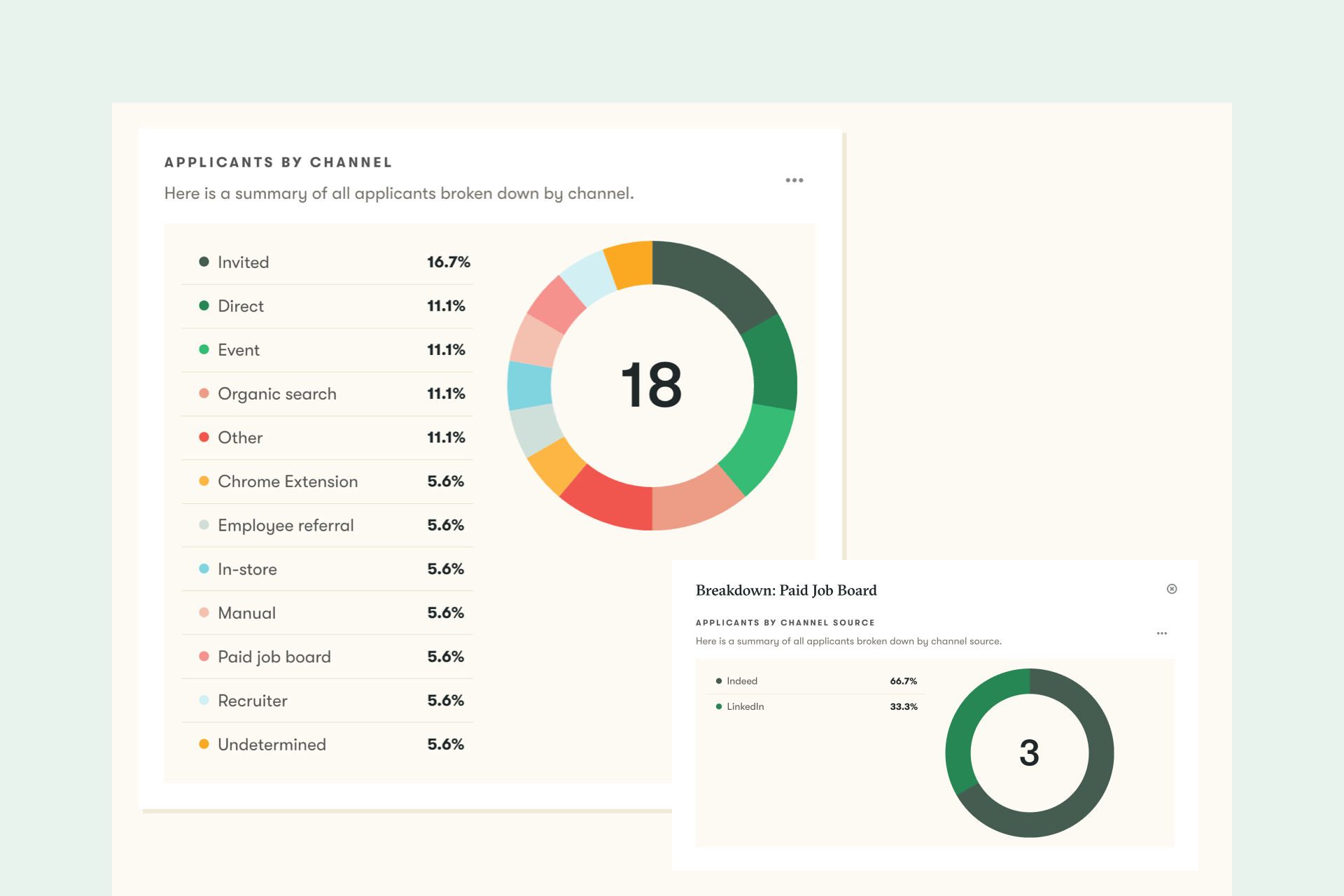Screen dimensions: 1344x896
Task: Open the Applicants by Channel options menu
Action: pos(794,181)
